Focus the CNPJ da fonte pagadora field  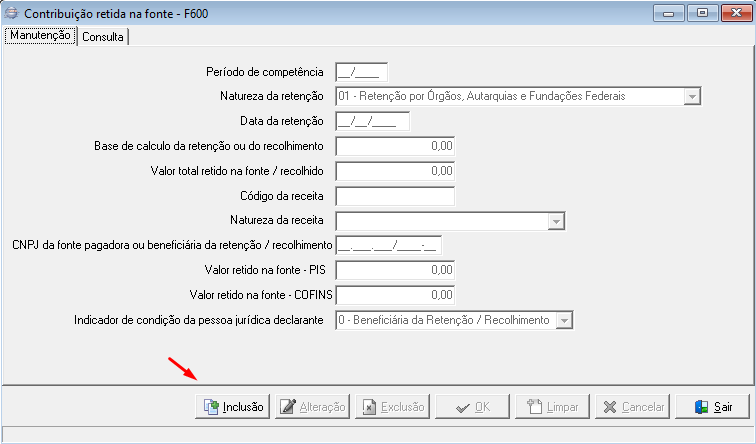[x=389, y=245]
